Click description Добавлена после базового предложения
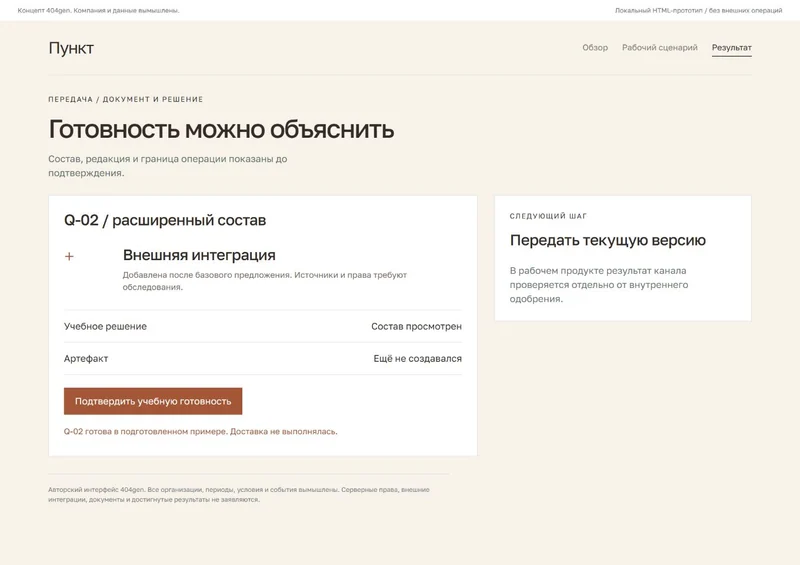This screenshot has width=800, height=565. pos(264,281)
